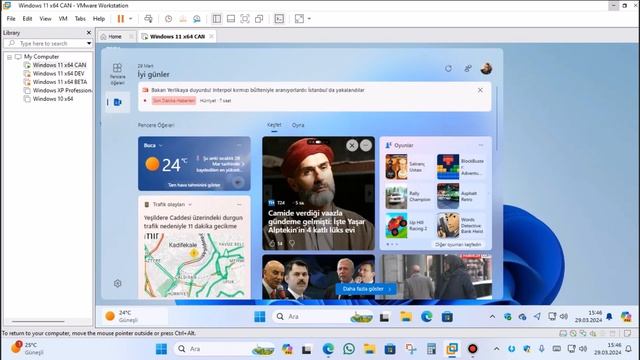Open more options on featured news card

click(366, 145)
